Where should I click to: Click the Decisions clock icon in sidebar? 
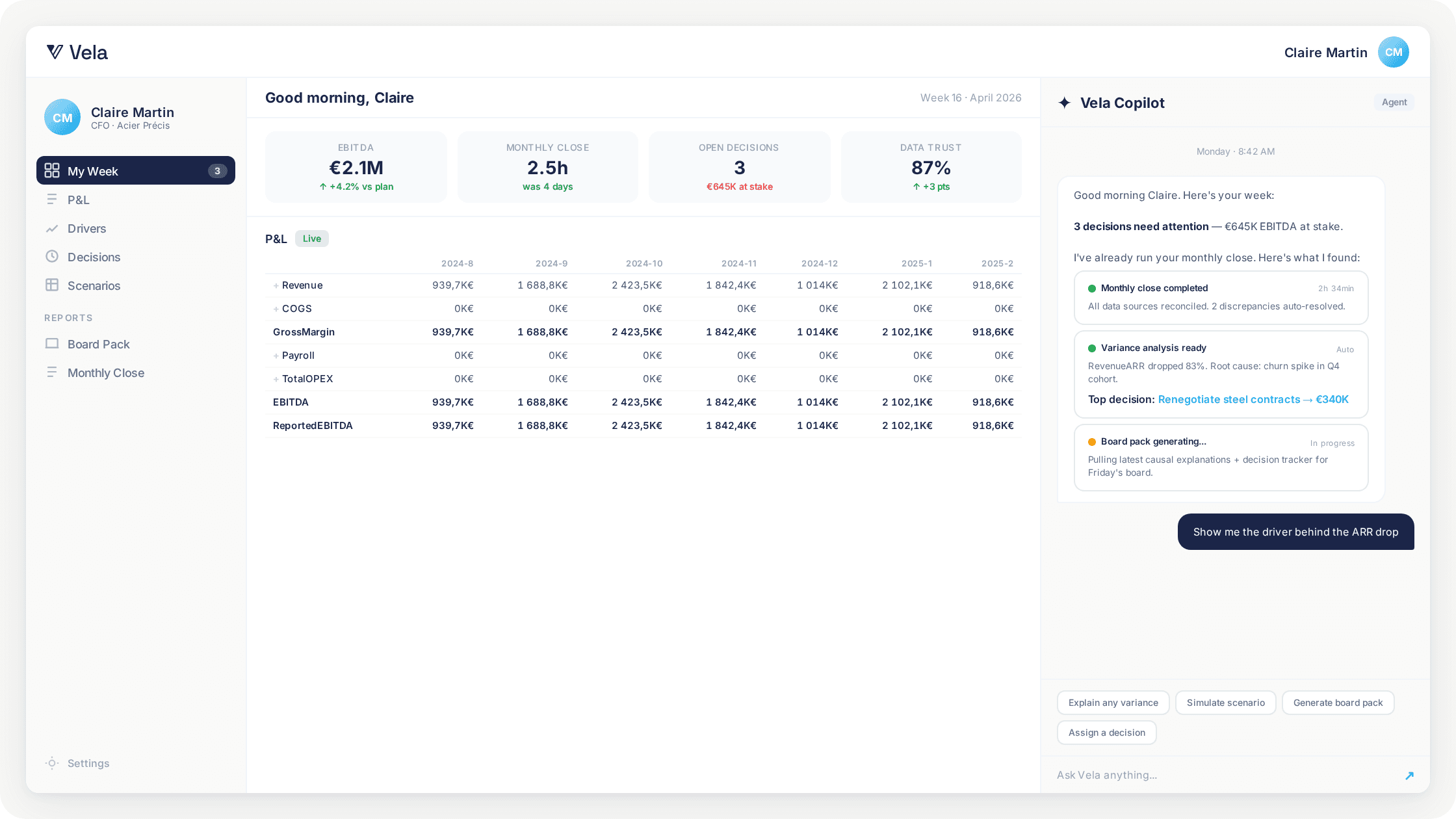click(52, 257)
